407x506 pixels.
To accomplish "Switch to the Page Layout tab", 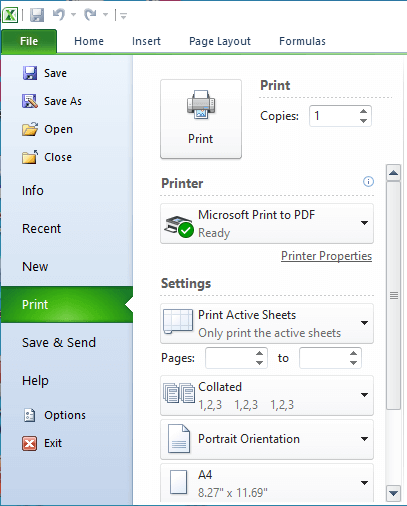I will click(x=220, y=41).
